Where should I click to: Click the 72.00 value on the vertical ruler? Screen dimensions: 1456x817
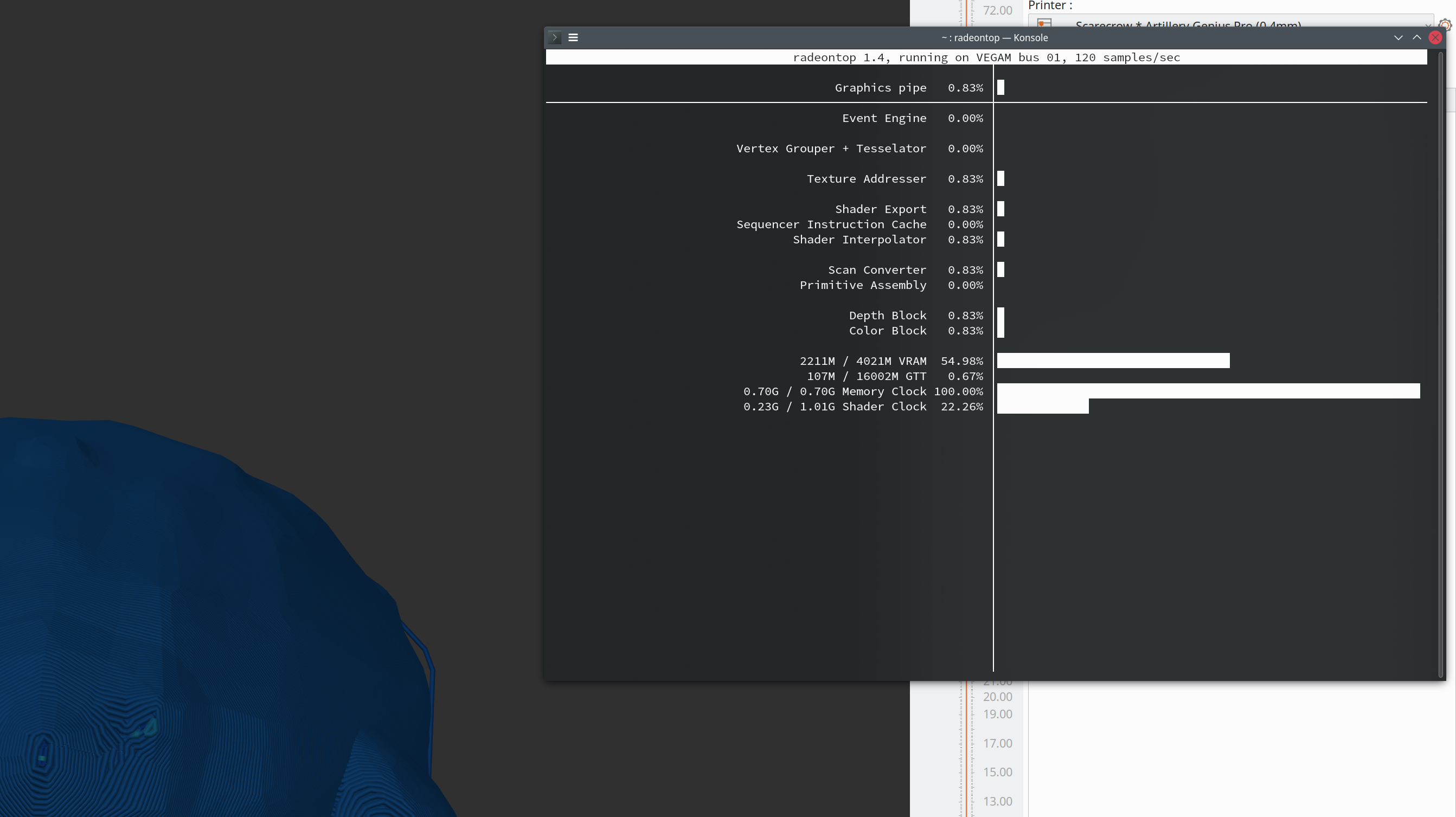point(997,10)
